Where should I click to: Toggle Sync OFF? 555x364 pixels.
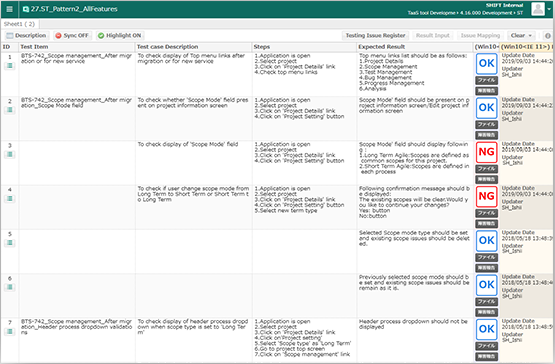click(72, 35)
